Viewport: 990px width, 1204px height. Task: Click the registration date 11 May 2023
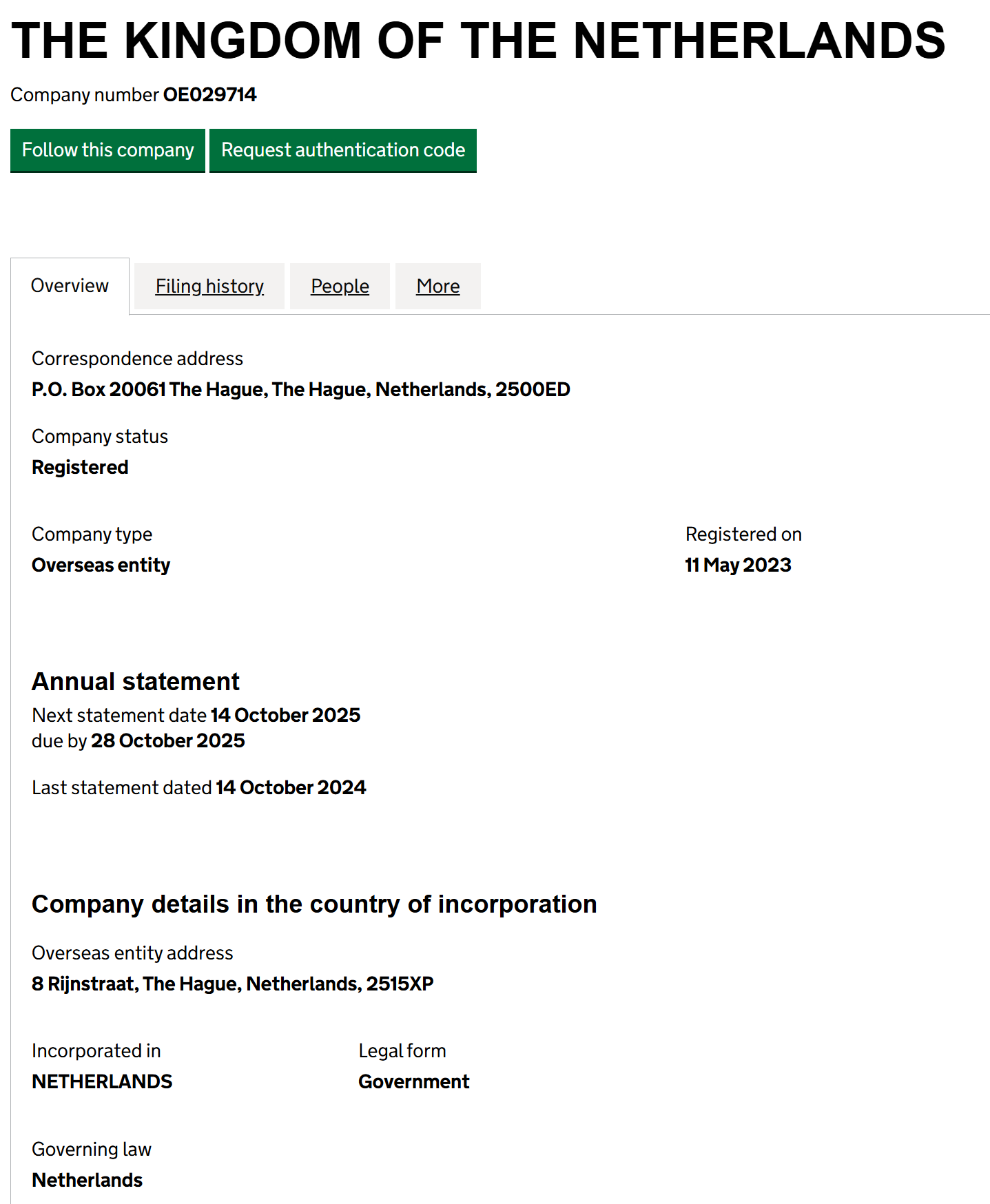pyautogui.click(x=738, y=565)
